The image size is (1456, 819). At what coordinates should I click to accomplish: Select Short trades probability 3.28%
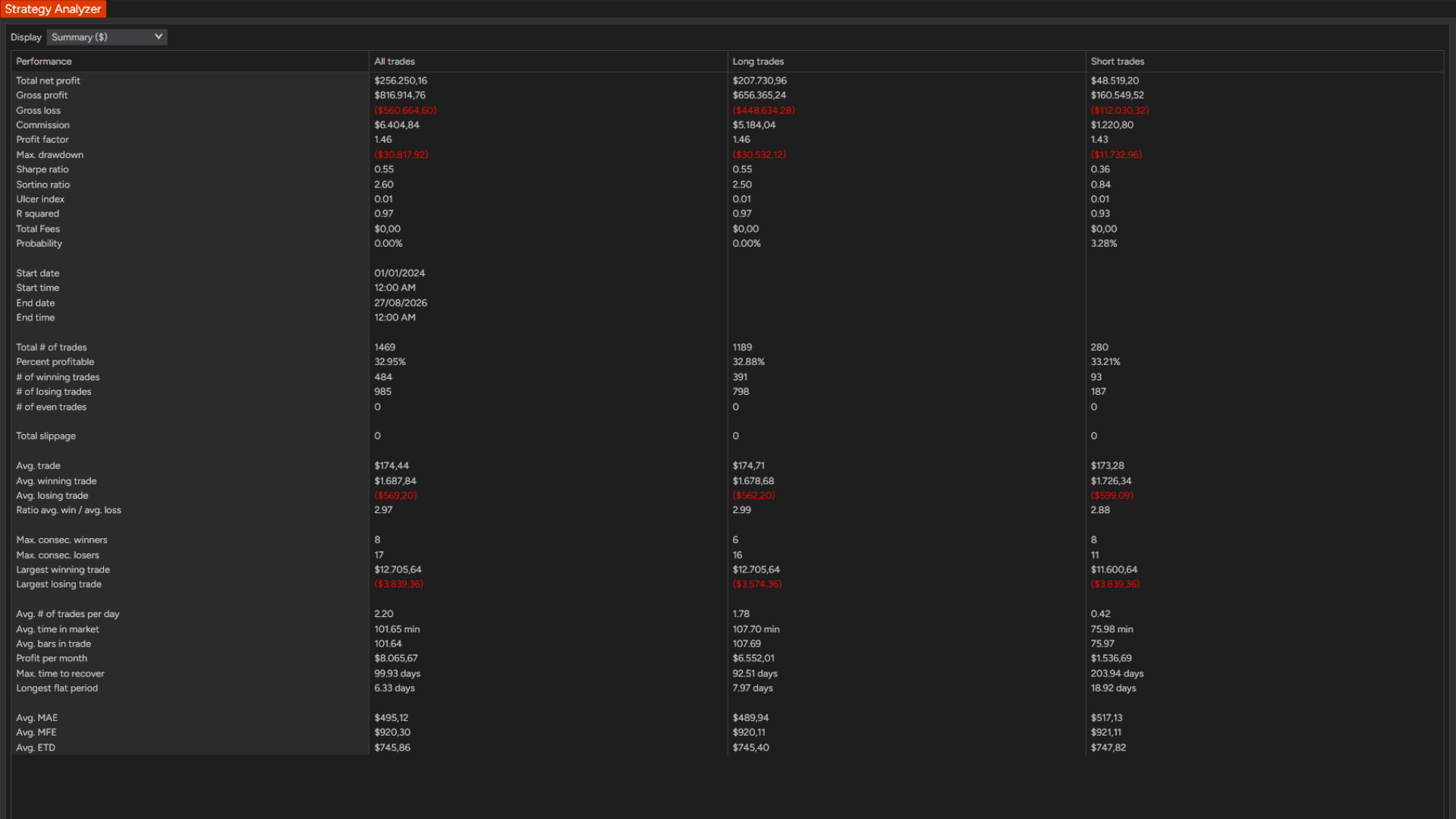(x=1103, y=244)
